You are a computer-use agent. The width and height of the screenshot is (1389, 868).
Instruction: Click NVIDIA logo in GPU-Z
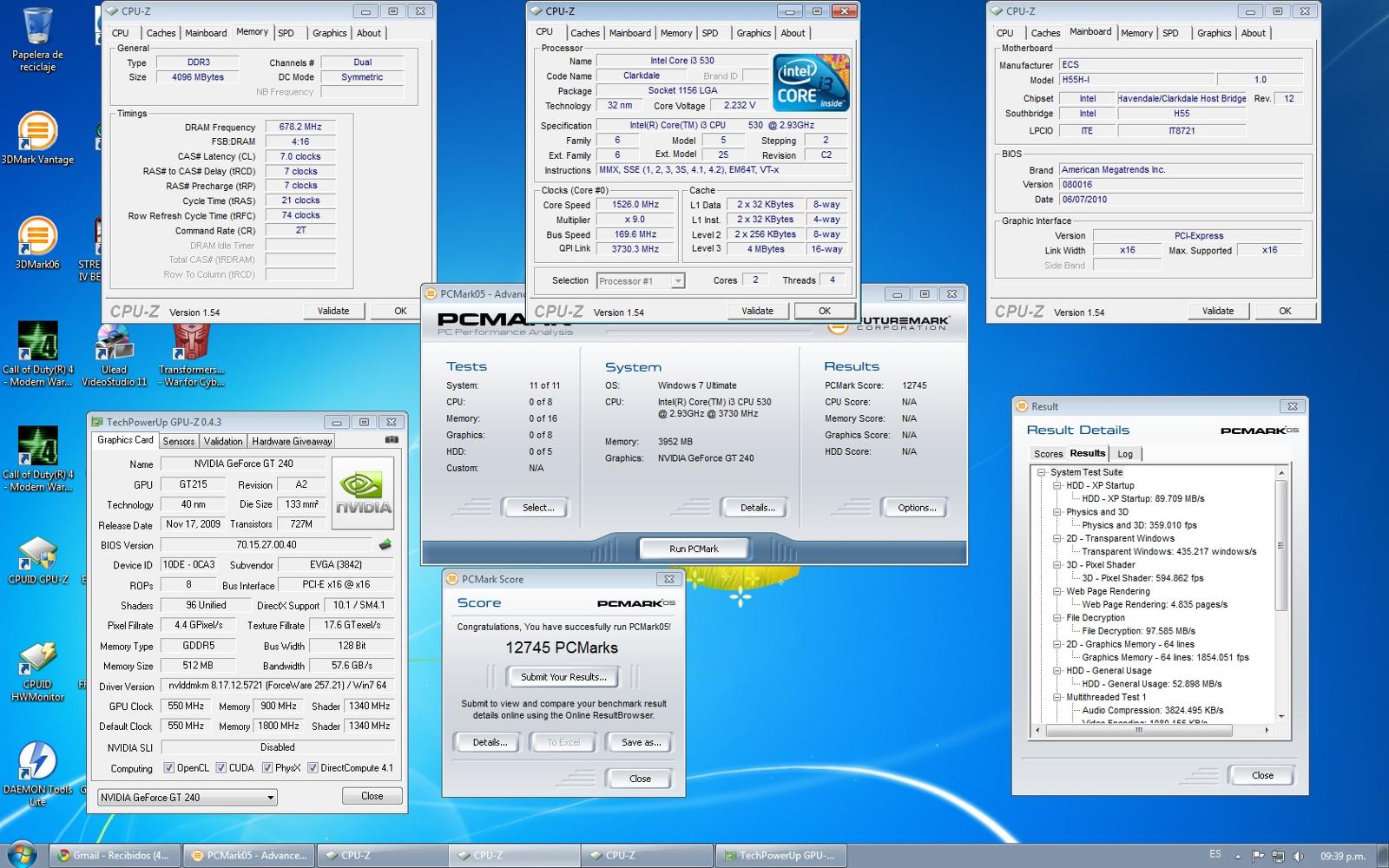coord(364,493)
